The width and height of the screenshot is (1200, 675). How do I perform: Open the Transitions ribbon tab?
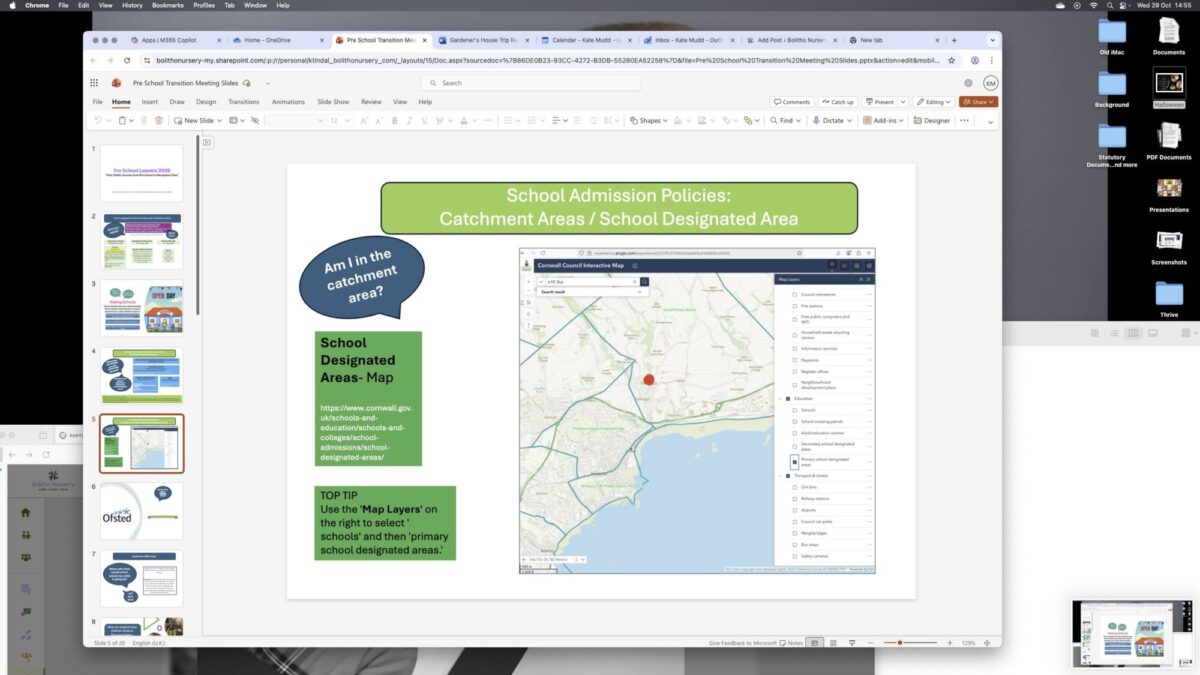243,102
